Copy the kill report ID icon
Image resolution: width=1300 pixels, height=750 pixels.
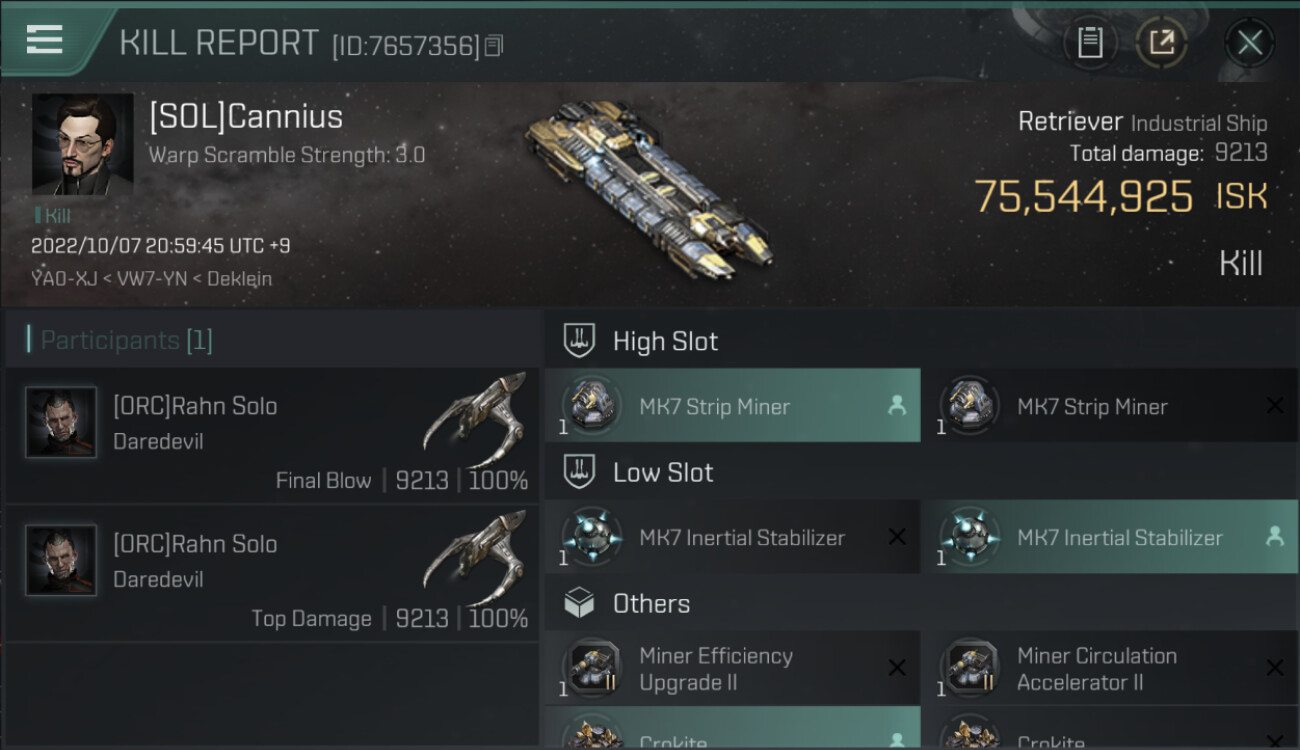click(493, 46)
